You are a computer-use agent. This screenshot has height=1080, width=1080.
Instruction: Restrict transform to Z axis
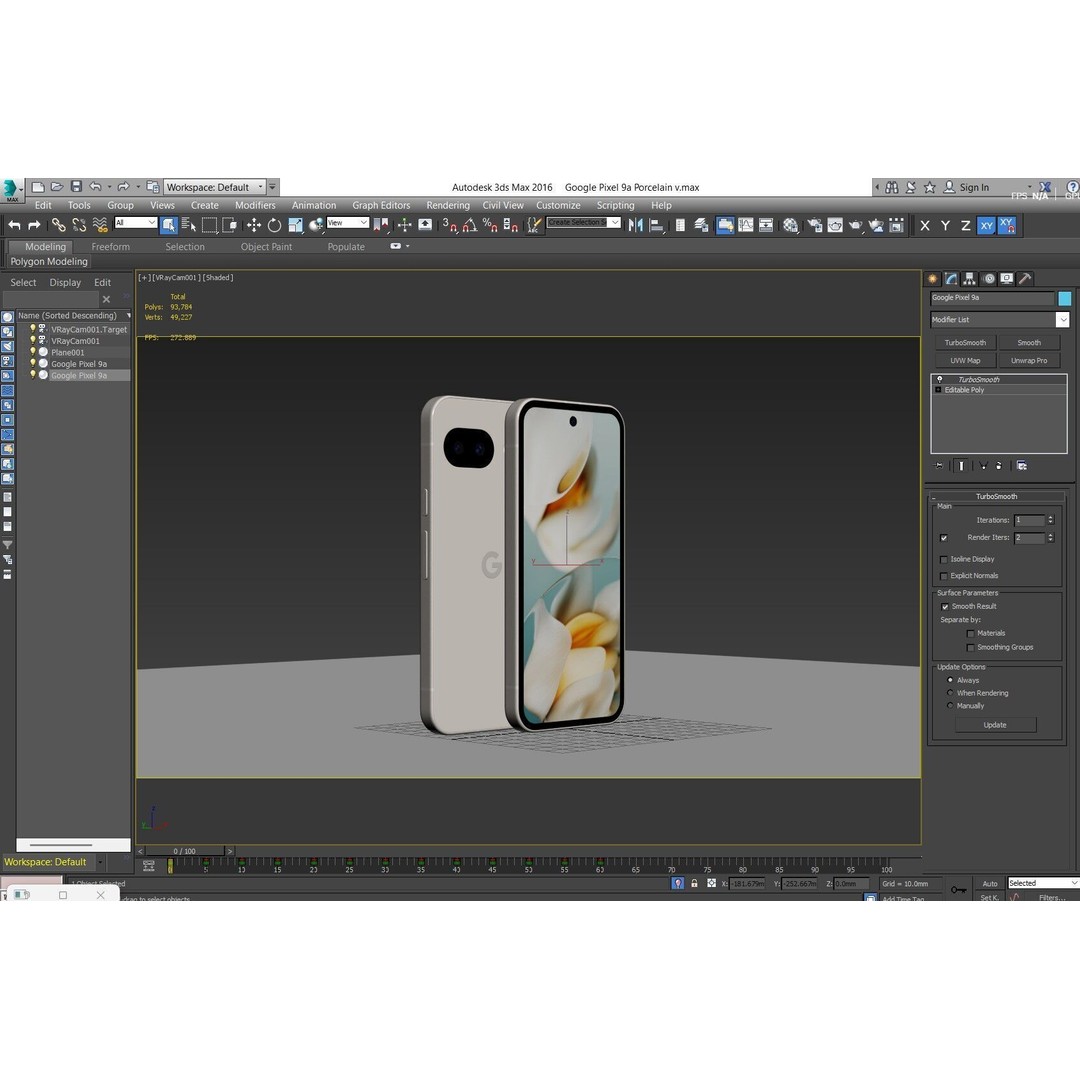coord(966,225)
